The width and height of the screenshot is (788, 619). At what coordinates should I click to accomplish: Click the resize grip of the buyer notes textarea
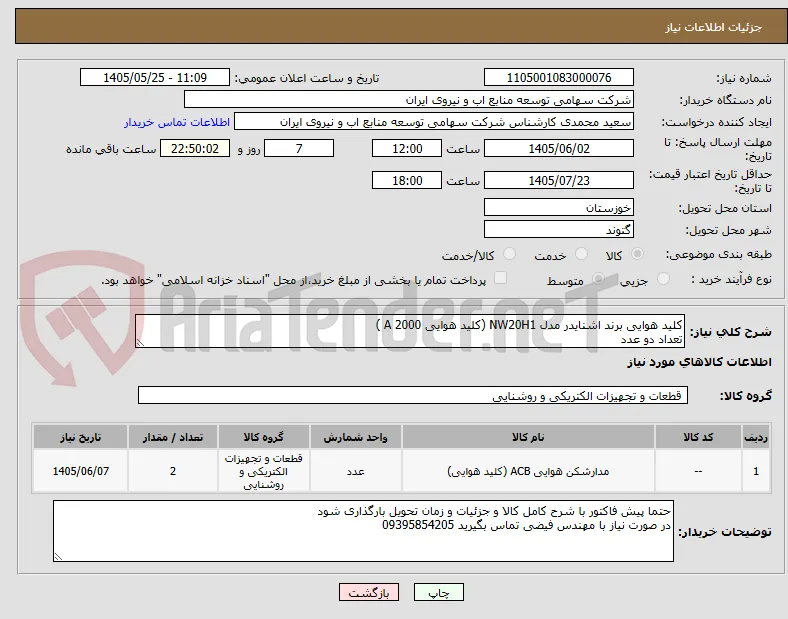58,557
